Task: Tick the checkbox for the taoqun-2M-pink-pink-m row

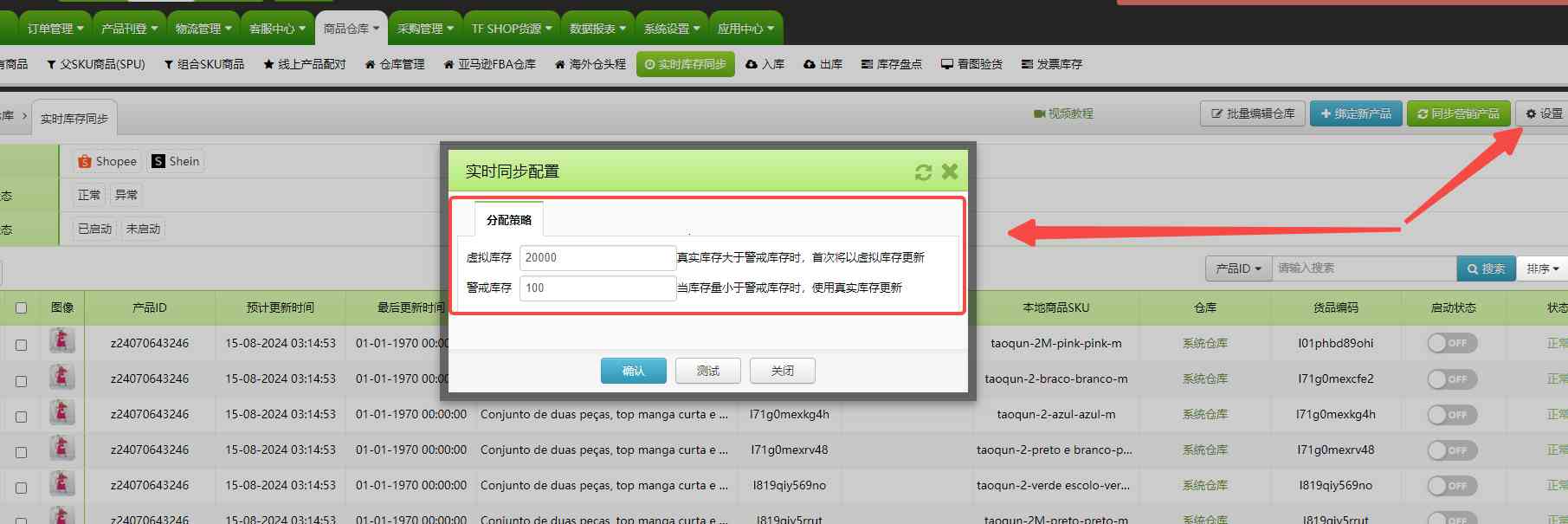Action: pos(21,344)
